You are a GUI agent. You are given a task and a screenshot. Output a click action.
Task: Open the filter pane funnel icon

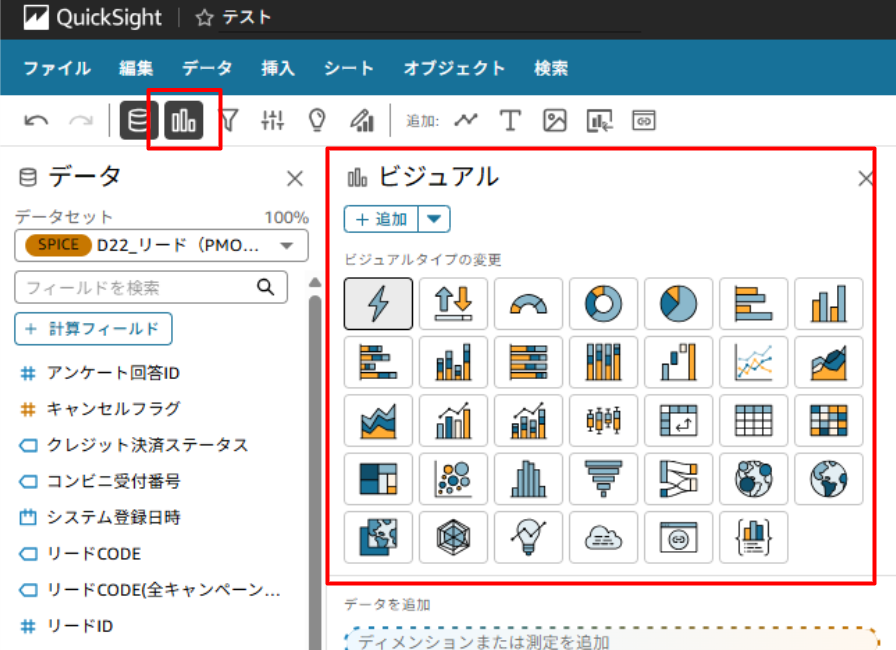tap(229, 121)
